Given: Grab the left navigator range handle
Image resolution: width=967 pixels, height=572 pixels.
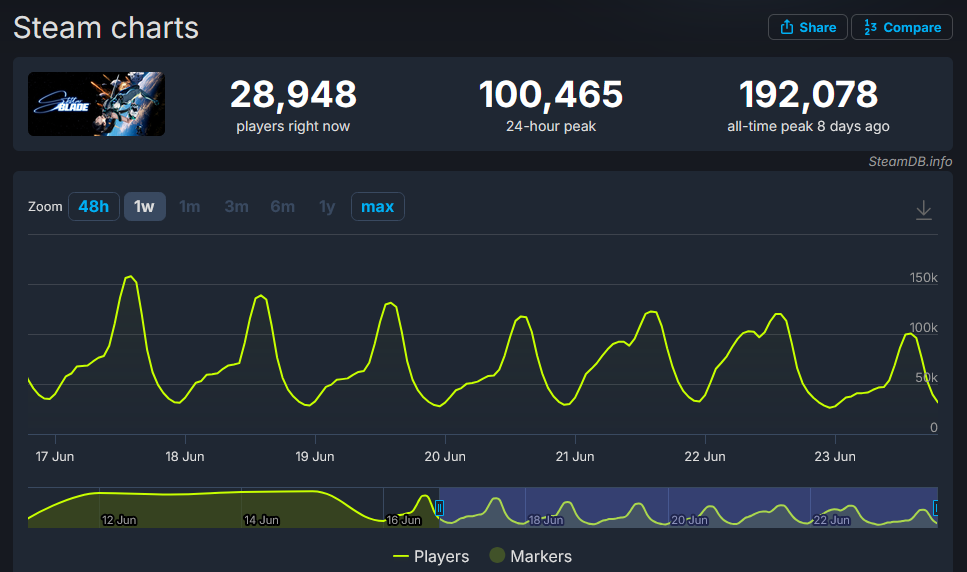Looking at the screenshot, I should tap(439, 508).
